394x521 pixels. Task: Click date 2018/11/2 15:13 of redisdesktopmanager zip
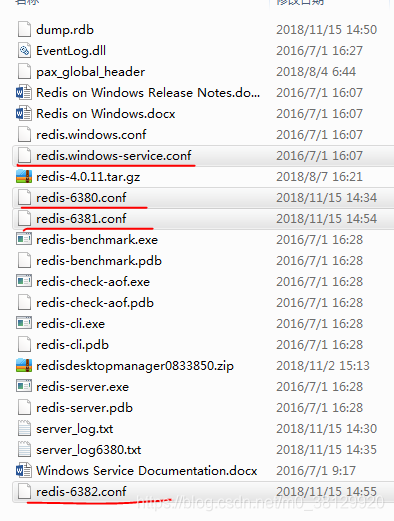[x=323, y=366]
